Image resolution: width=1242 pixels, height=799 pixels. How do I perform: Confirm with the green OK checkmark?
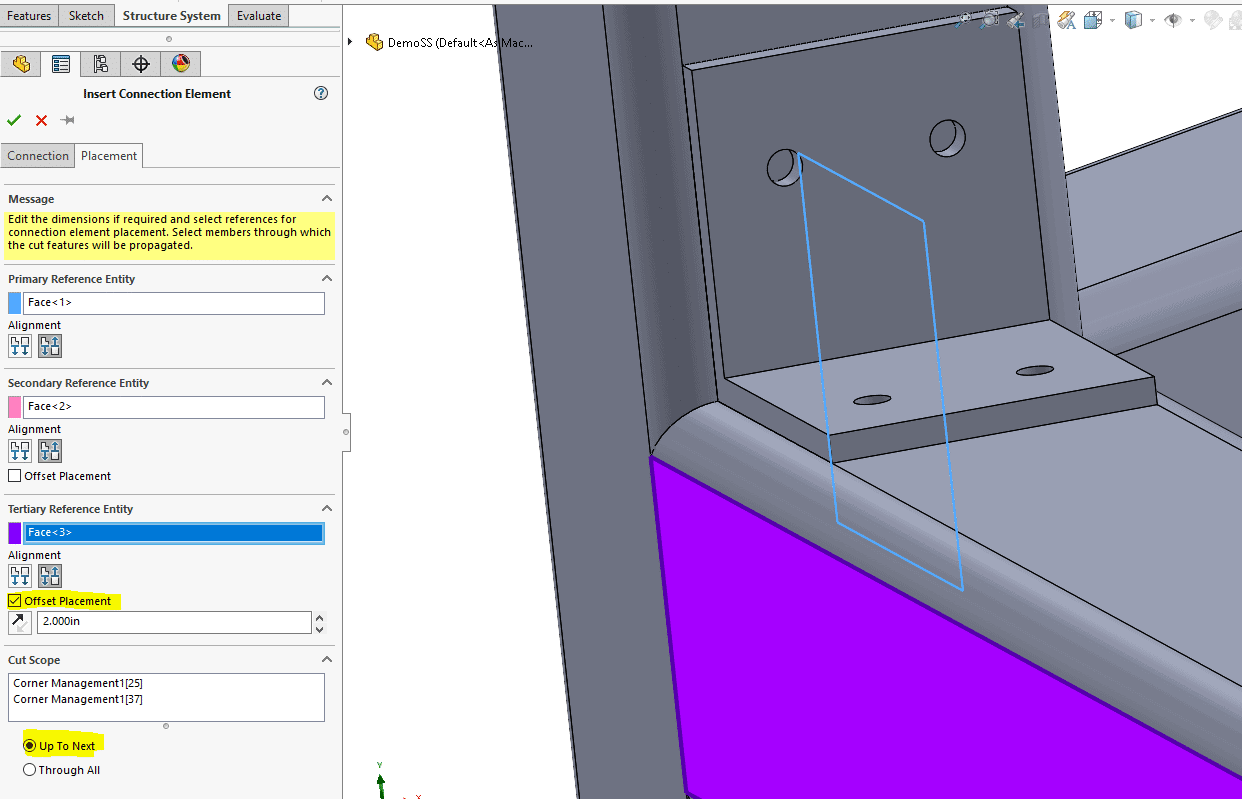click(14, 120)
